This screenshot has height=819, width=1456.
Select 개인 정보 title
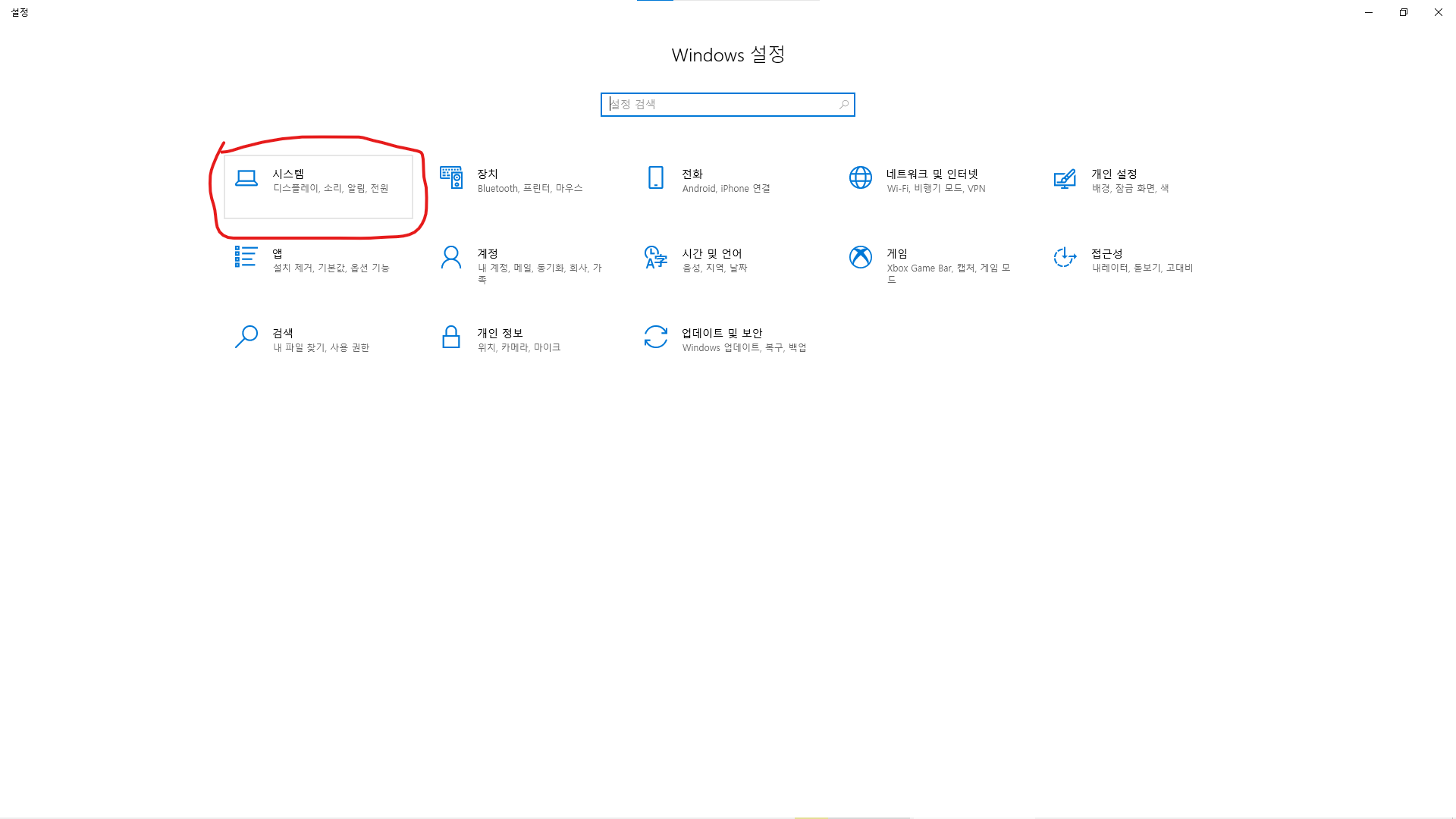click(x=500, y=333)
